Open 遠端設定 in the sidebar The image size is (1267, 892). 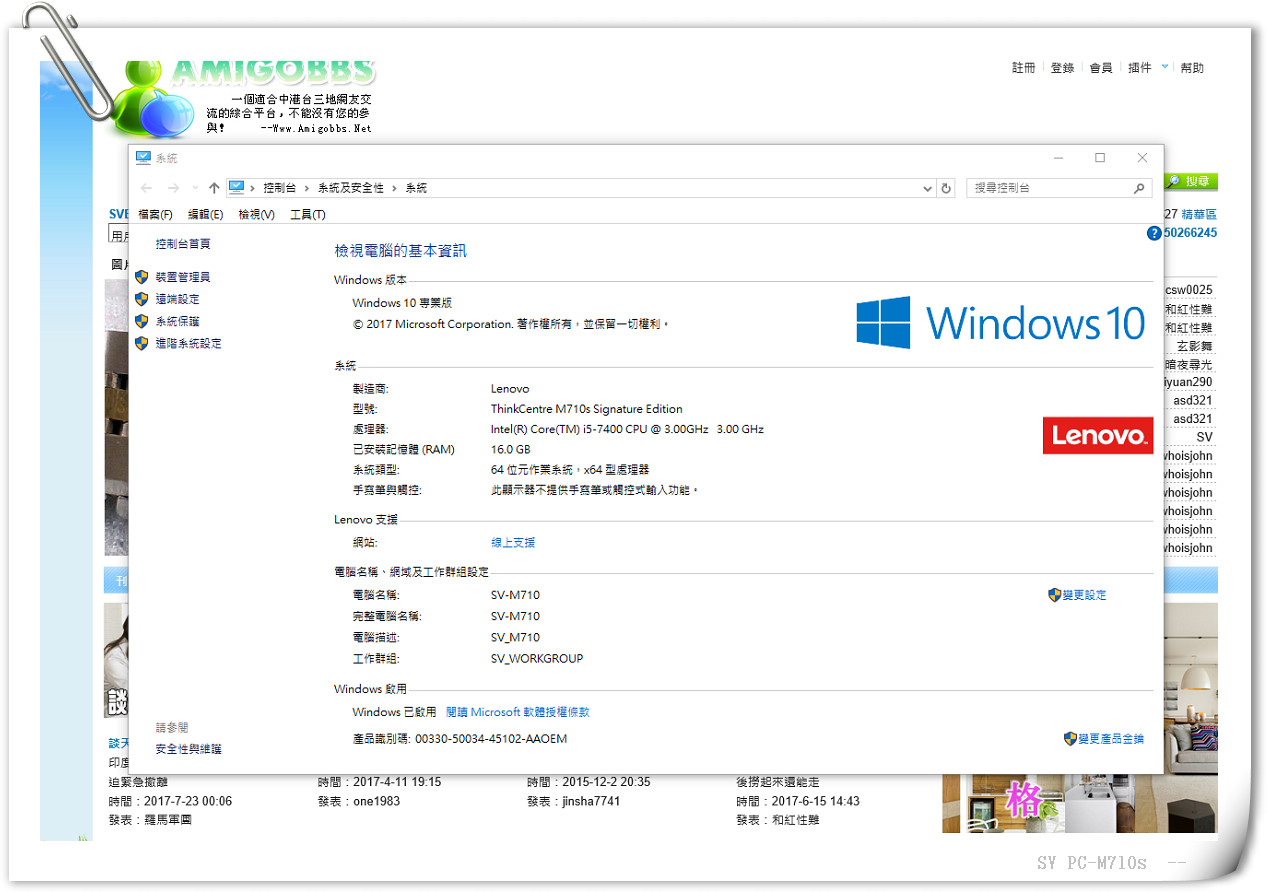(x=177, y=299)
